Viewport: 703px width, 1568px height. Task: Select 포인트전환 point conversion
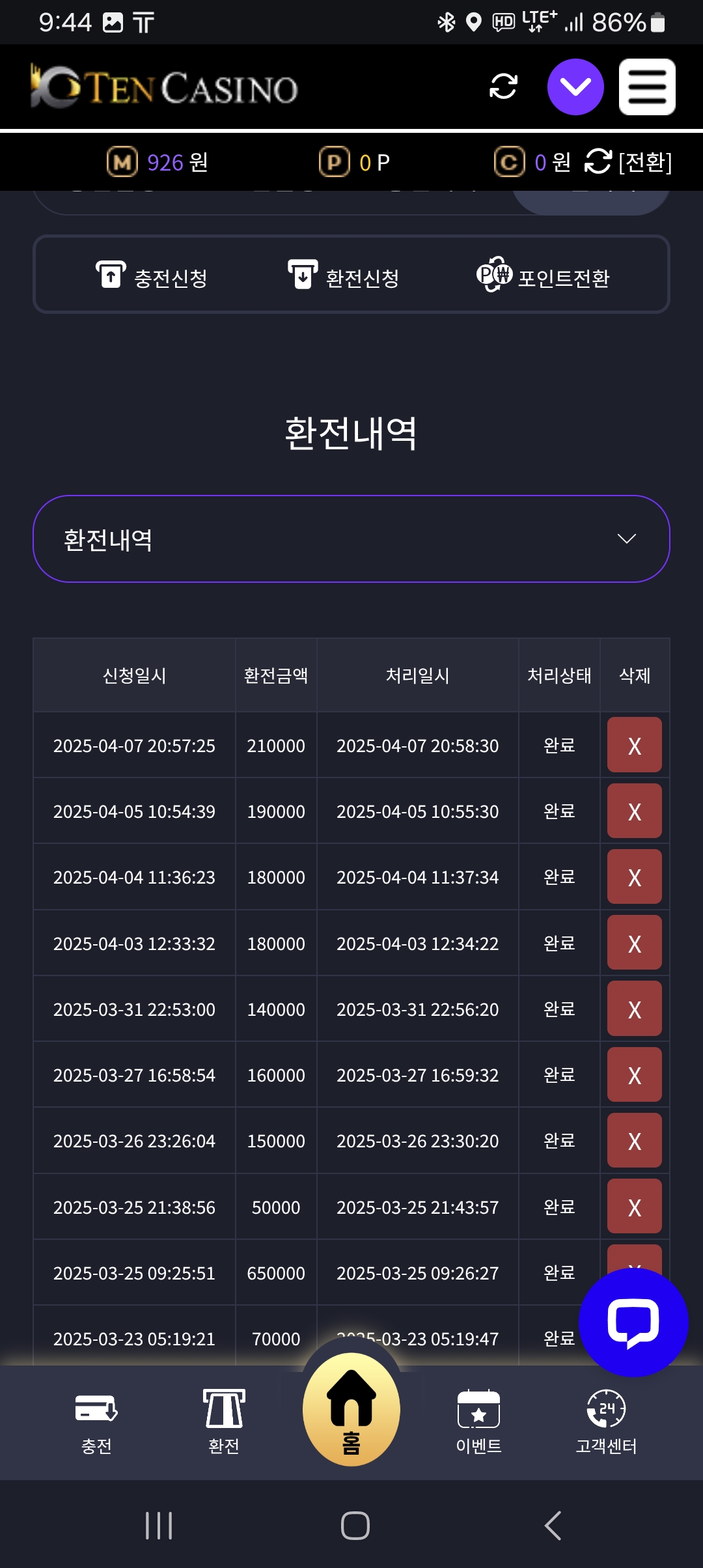(x=543, y=275)
